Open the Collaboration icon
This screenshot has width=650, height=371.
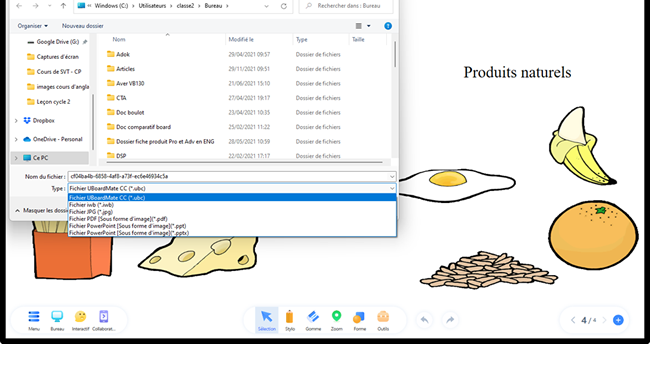pyautogui.click(x=104, y=320)
